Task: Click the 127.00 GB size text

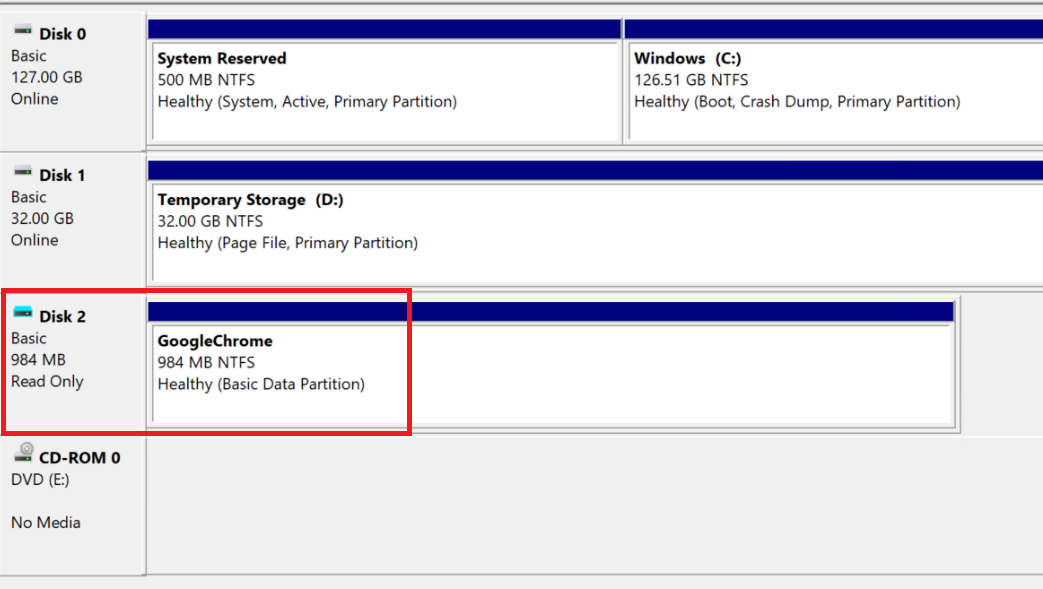Action: coord(47,77)
